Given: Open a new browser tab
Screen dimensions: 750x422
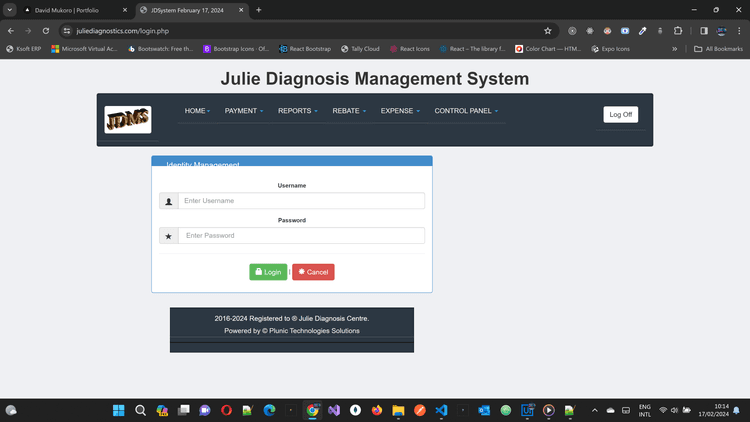Looking at the screenshot, I should point(259,10).
